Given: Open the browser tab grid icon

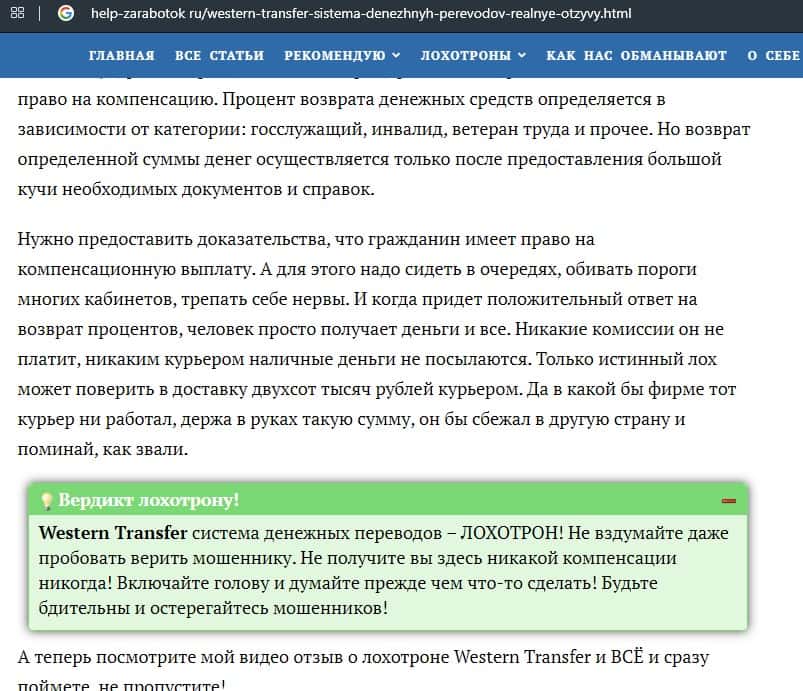Looking at the screenshot, I should pyautogui.click(x=17, y=13).
